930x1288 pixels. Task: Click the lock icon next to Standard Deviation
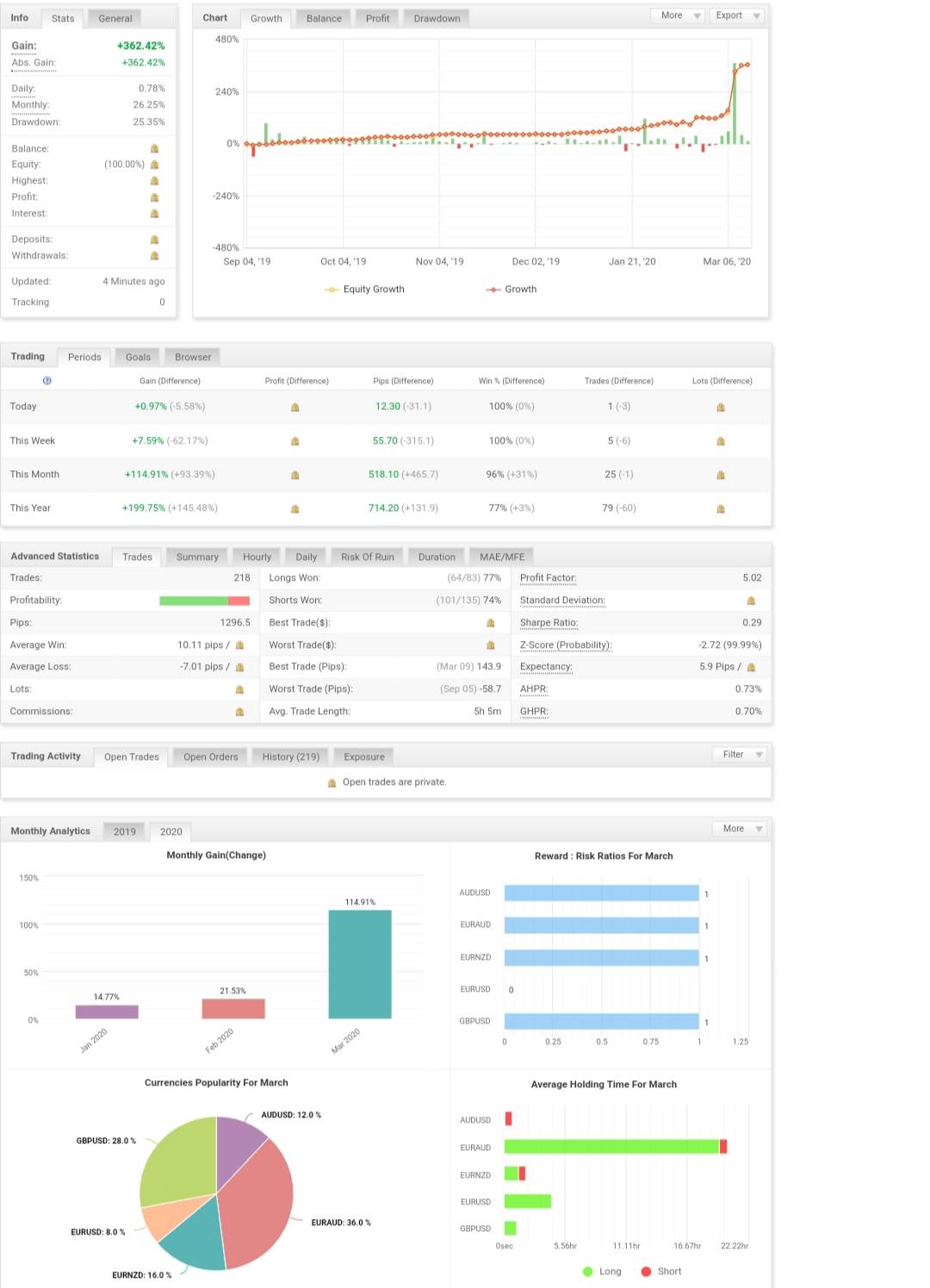point(751,600)
